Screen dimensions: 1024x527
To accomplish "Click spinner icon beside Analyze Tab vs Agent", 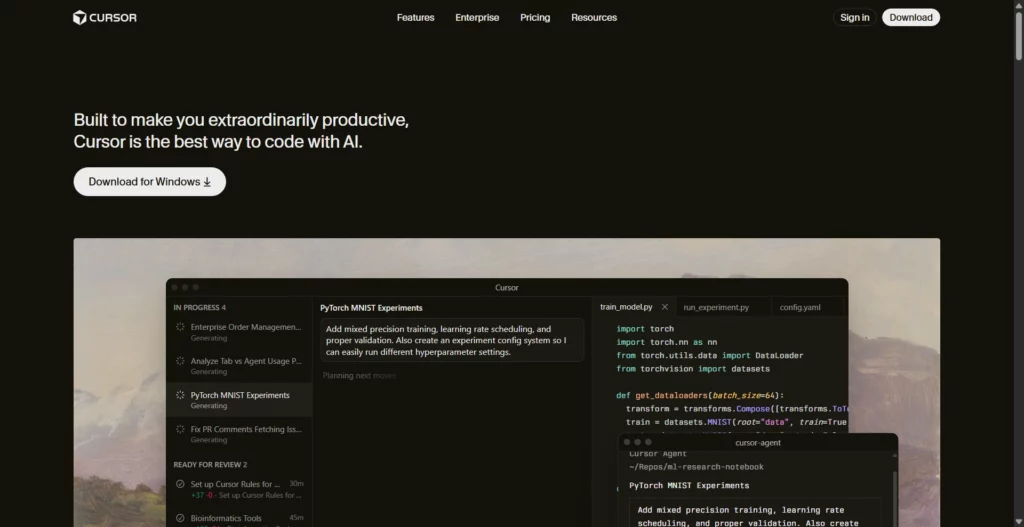I will coord(180,360).
